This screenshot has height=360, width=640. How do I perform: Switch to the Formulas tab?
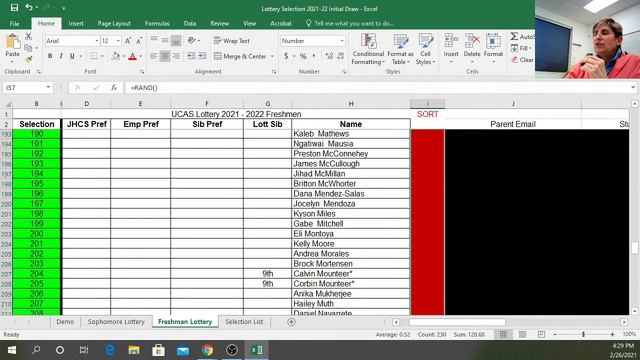(x=157, y=23)
